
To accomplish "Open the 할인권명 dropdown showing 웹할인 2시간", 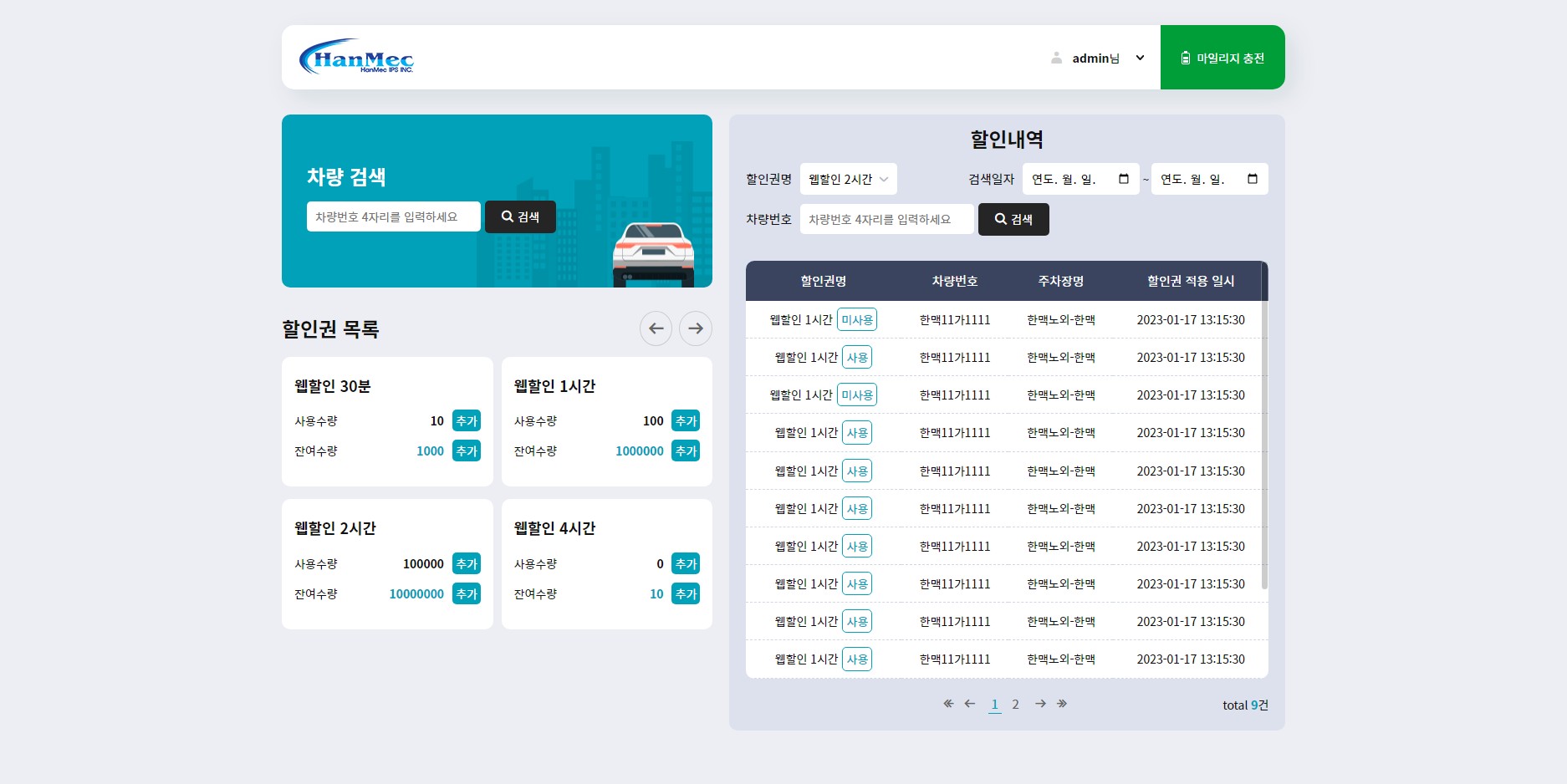I will pos(847,178).
